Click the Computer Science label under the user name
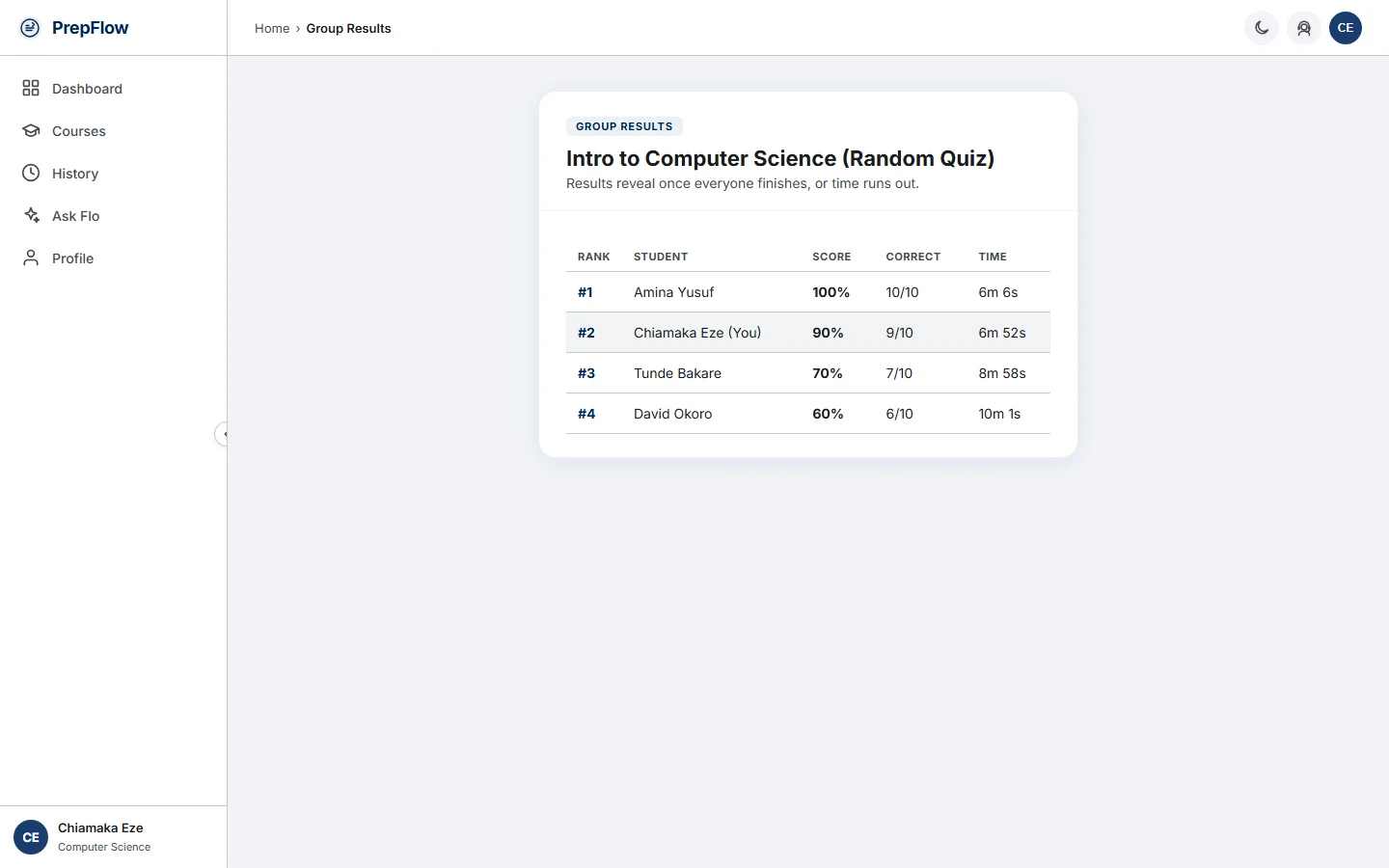1389x868 pixels. click(x=104, y=847)
